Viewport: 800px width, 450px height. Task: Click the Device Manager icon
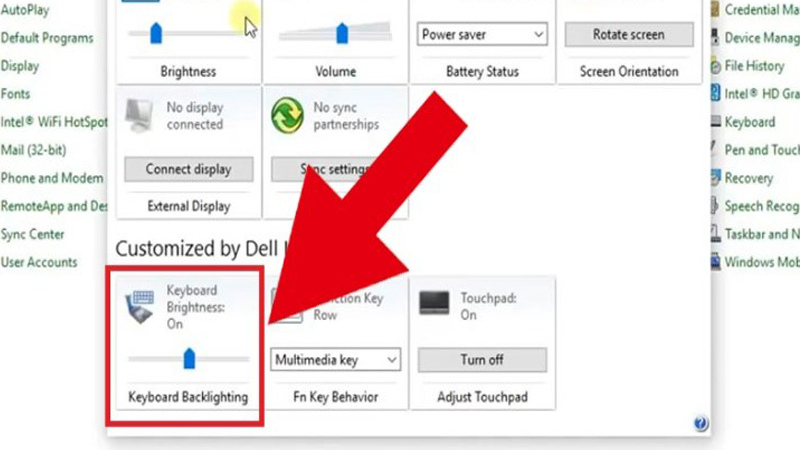click(x=715, y=38)
